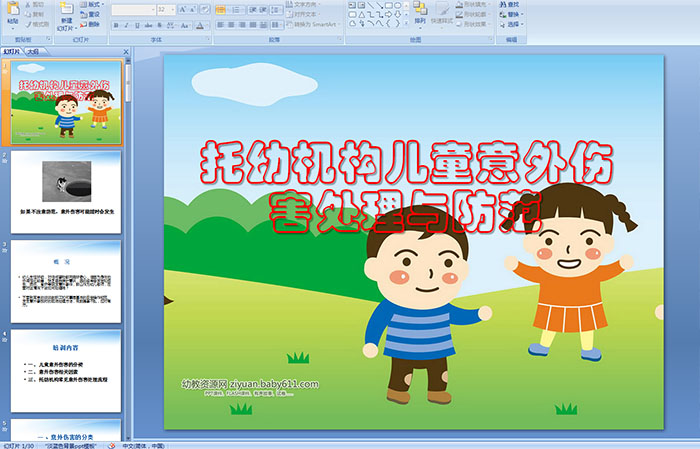
Task: Increase the list indent level
Action: pos(263,10)
